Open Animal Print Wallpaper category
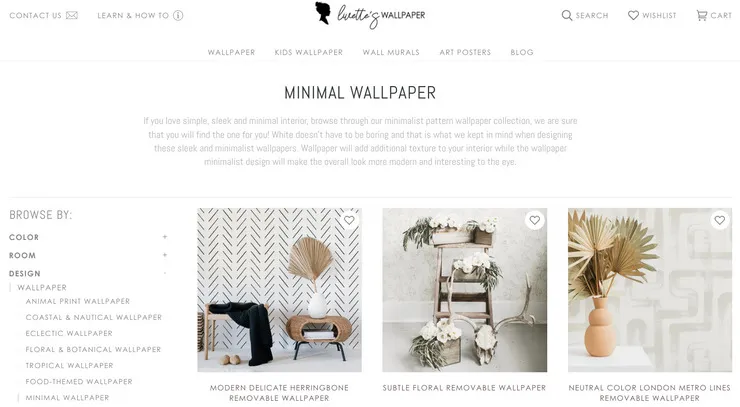740x407 pixels. click(x=78, y=301)
